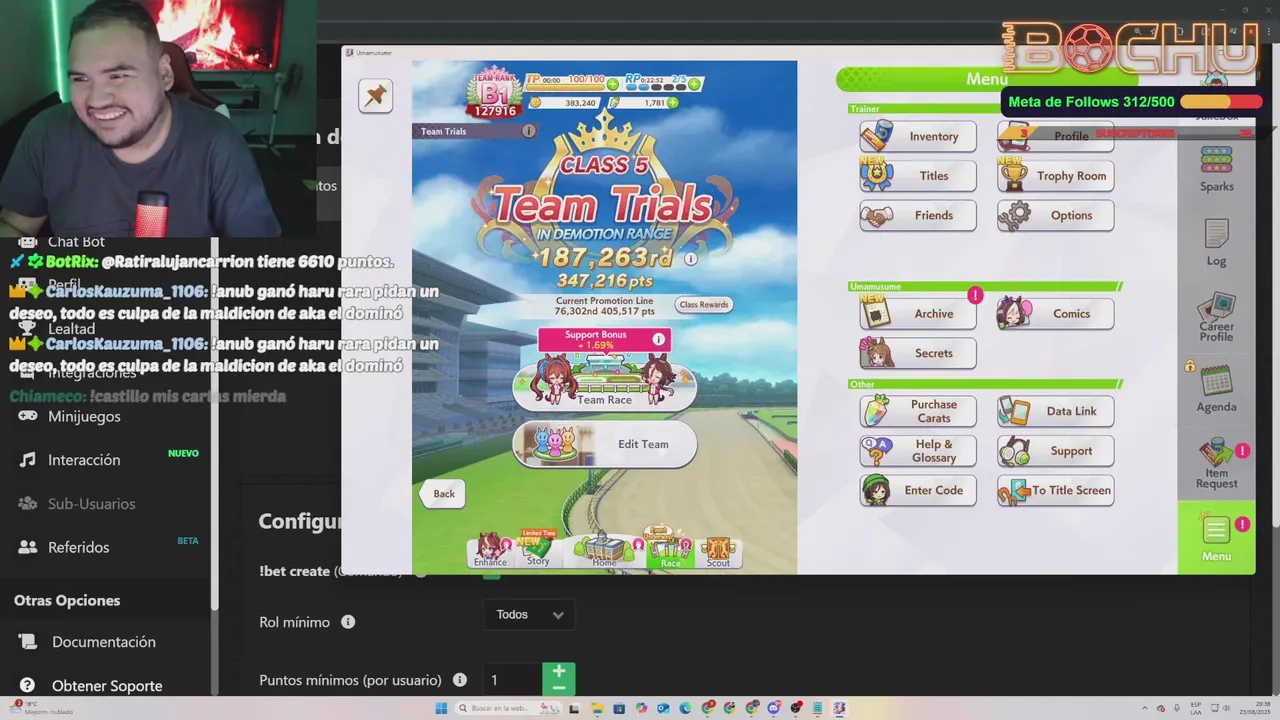Open the Windows Start menu
The width and height of the screenshot is (1280, 720).
coord(441,708)
